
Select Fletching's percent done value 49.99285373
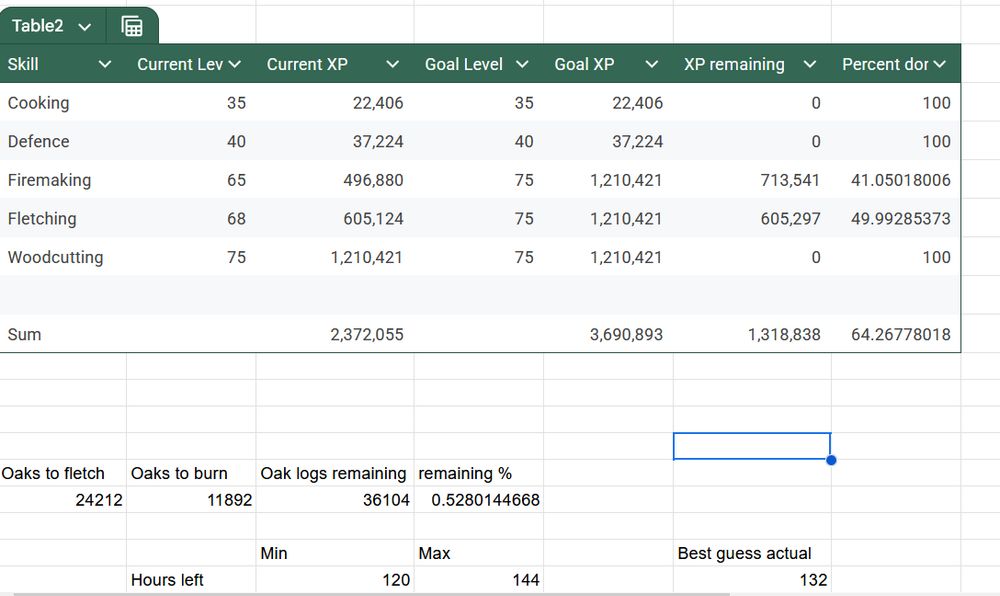(900, 219)
